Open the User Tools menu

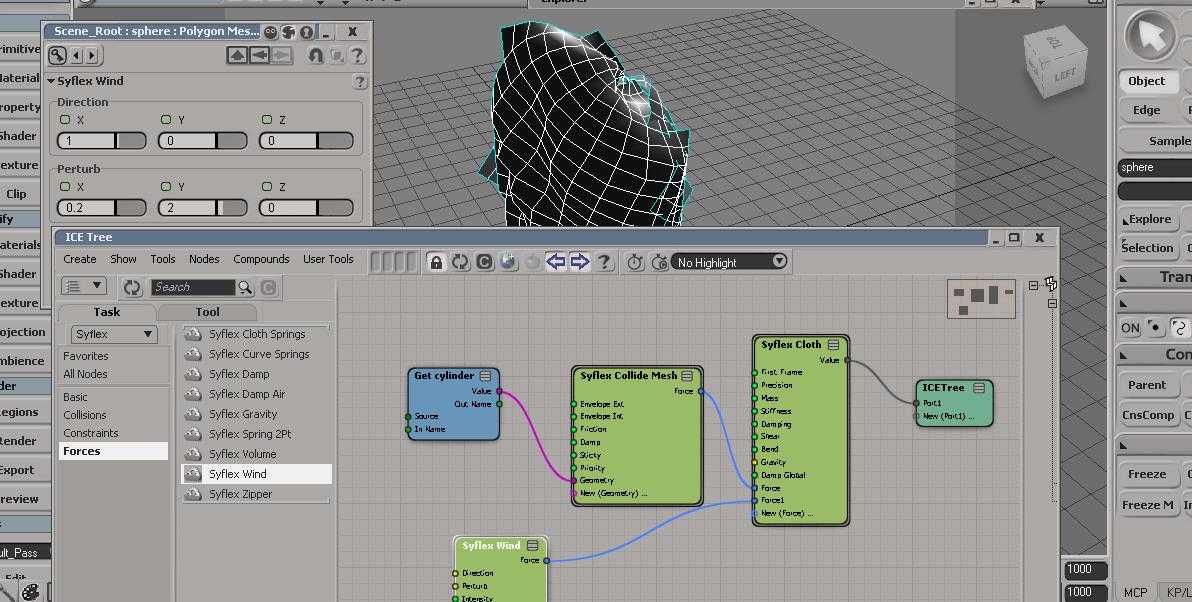(328, 259)
